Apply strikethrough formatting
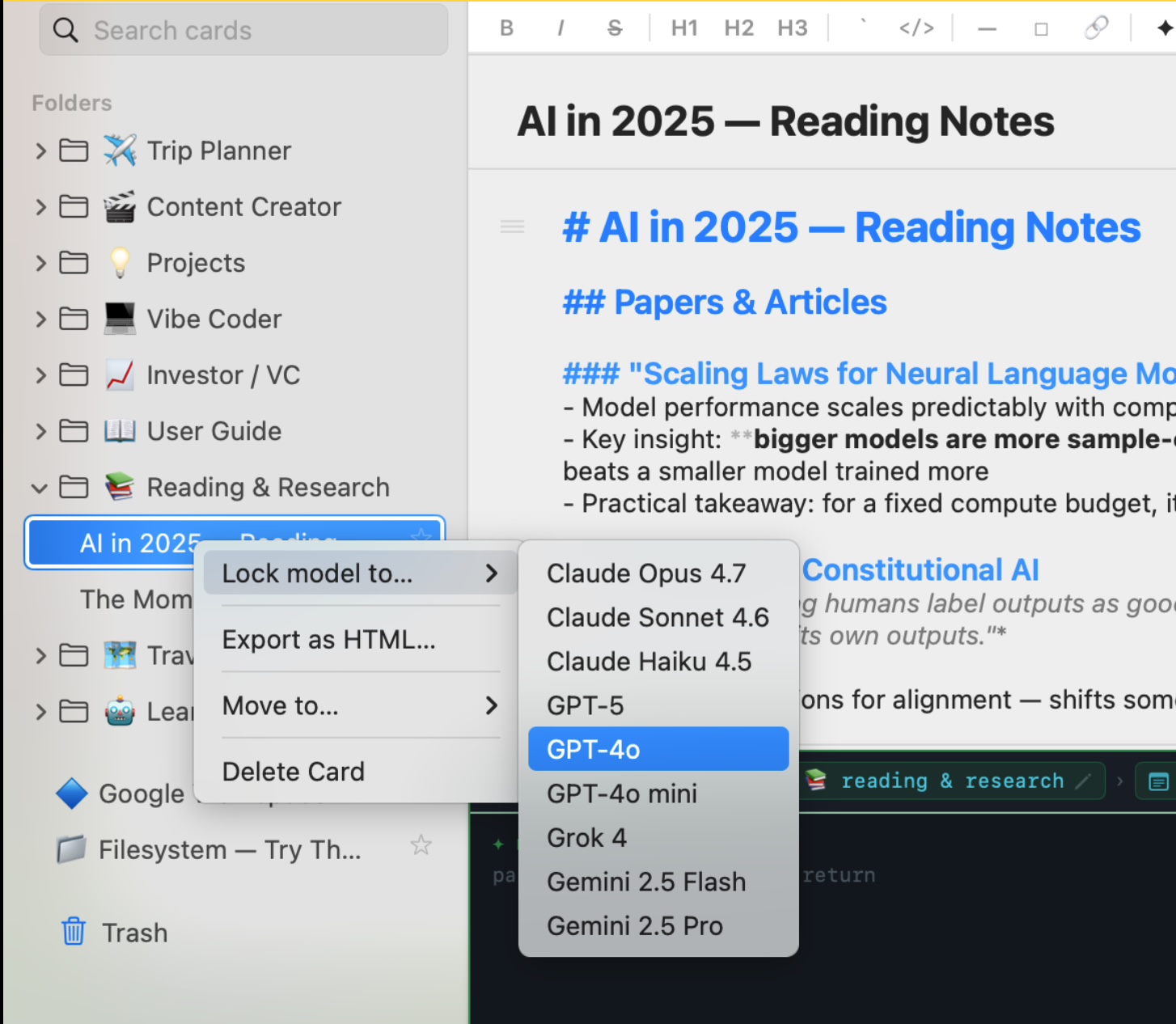Image resolution: width=1176 pixels, height=1024 pixels. tap(615, 28)
